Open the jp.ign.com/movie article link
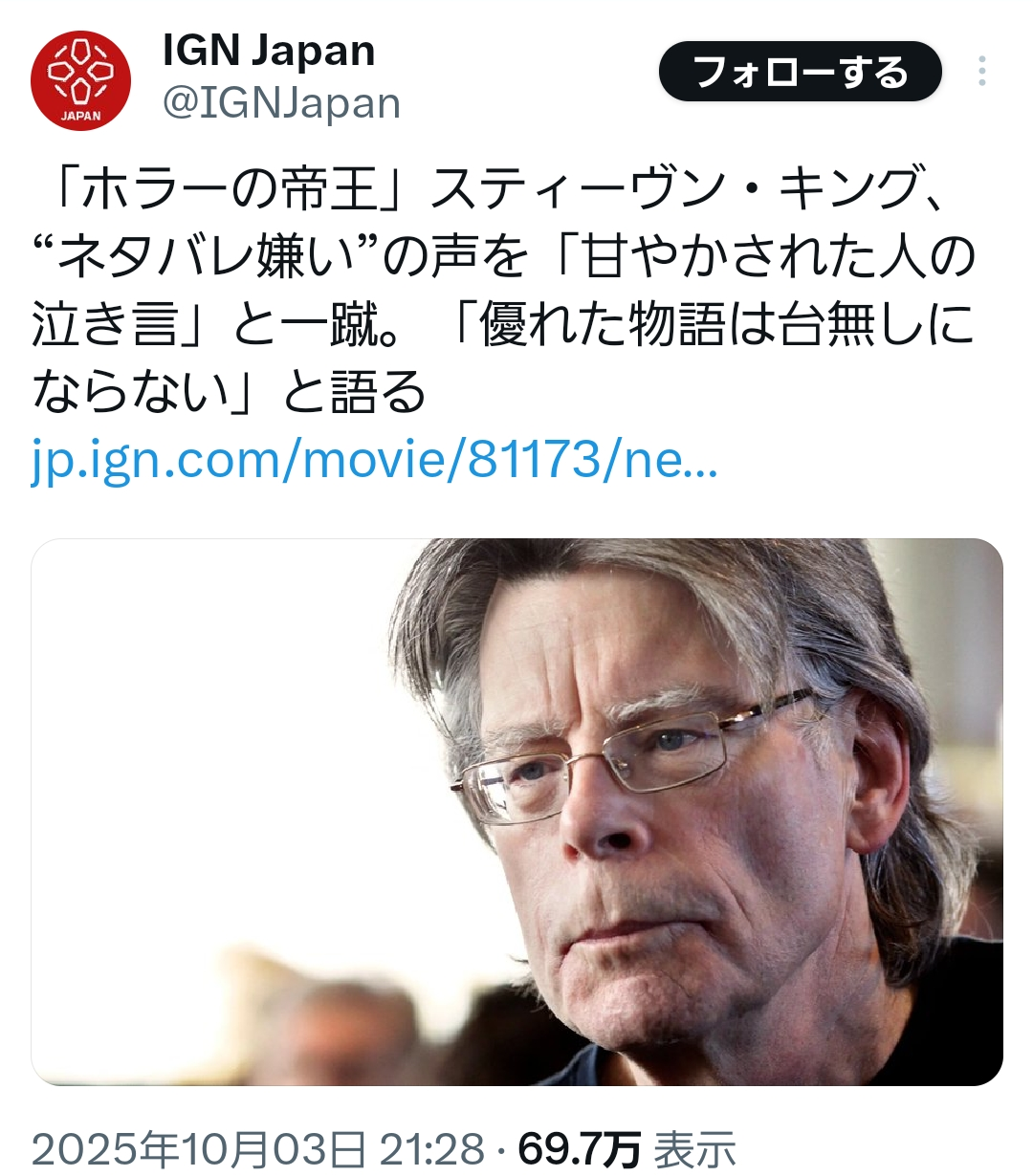This screenshot has width=1033, height=1176. 374,462
